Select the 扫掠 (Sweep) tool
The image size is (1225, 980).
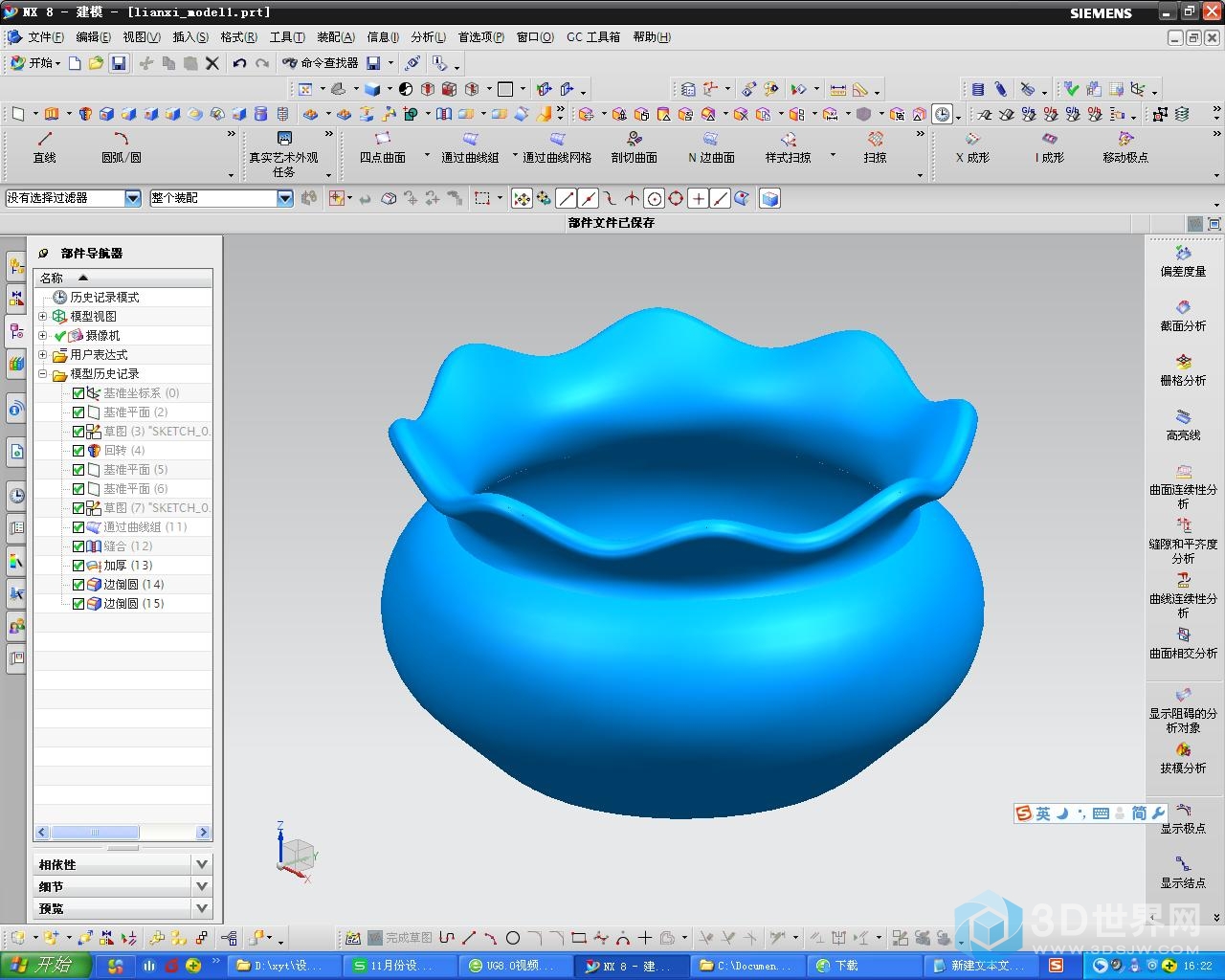tap(875, 147)
